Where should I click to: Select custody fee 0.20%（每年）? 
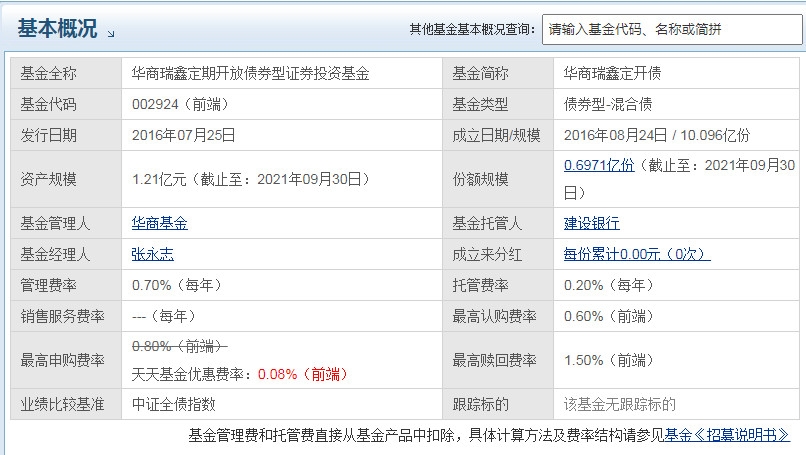[609, 285]
